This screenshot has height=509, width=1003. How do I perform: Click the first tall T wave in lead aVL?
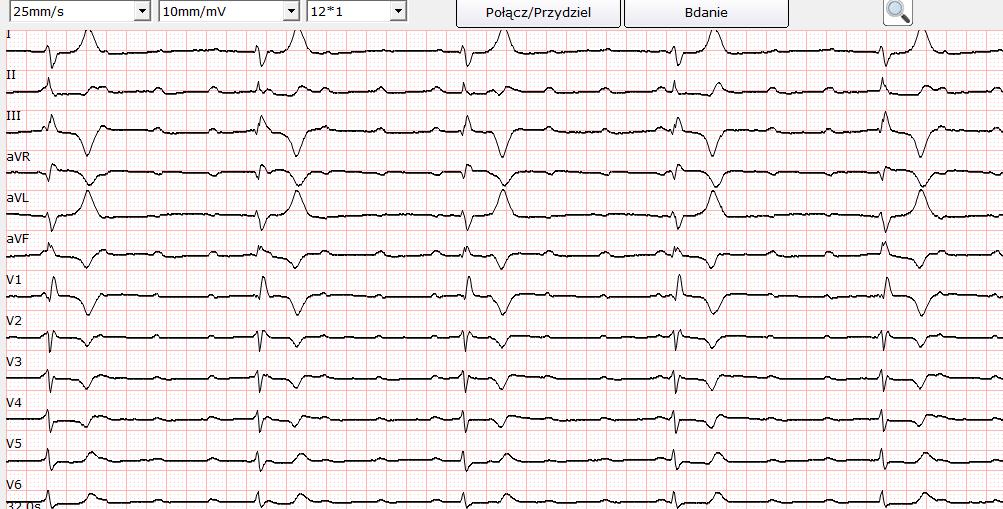pyautogui.click(x=89, y=198)
